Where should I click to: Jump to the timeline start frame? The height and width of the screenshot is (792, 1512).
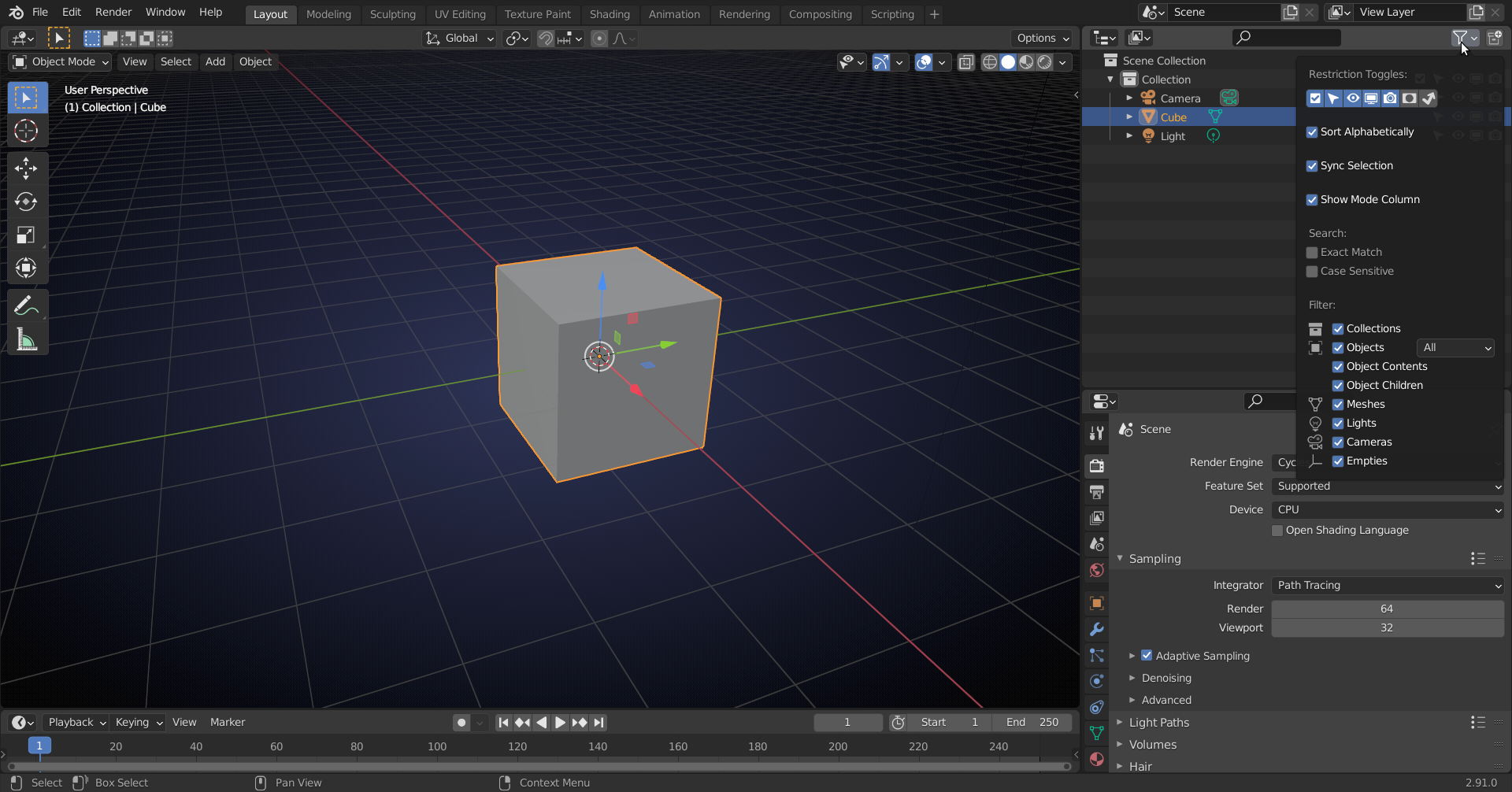pyautogui.click(x=503, y=723)
